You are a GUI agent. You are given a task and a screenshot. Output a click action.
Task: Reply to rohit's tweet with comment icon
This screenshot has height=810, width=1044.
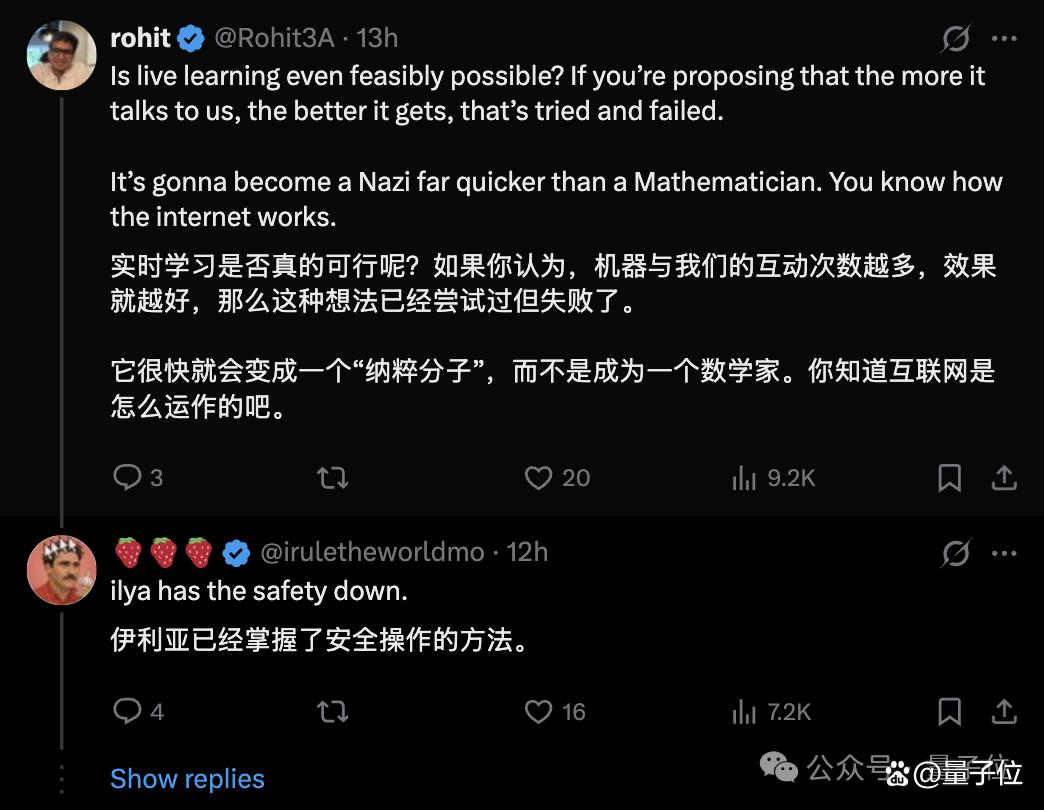(127, 477)
